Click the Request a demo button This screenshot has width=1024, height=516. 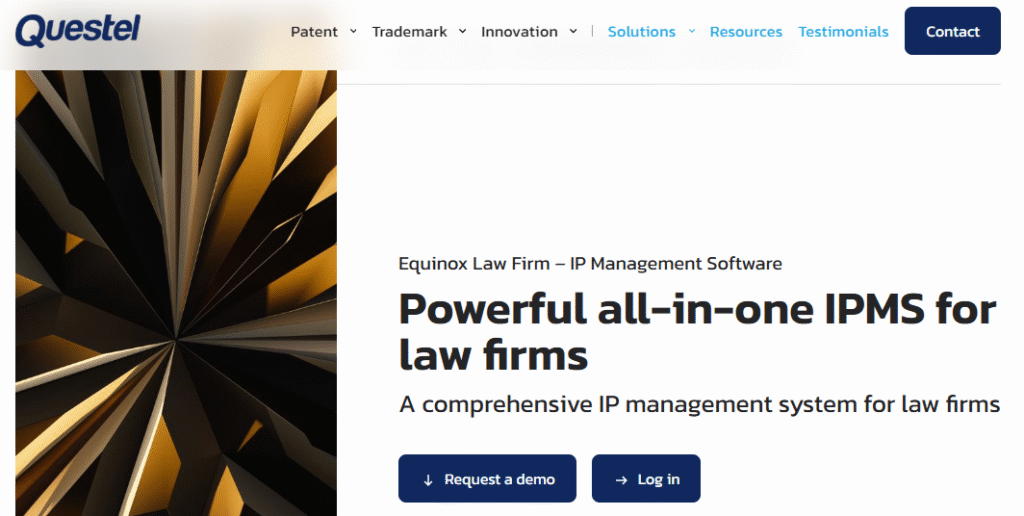pyautogui.click(x=487, y=479)
